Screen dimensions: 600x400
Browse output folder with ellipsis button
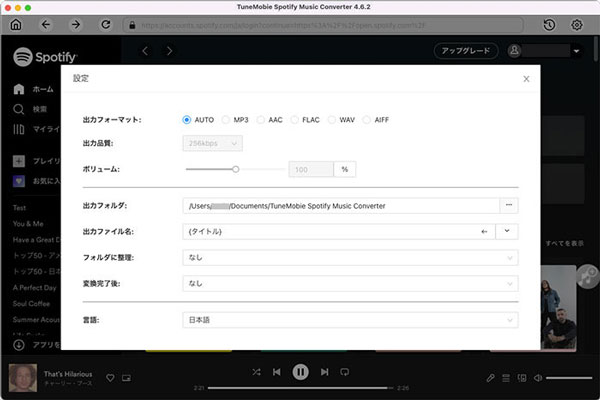coord(509,206)
